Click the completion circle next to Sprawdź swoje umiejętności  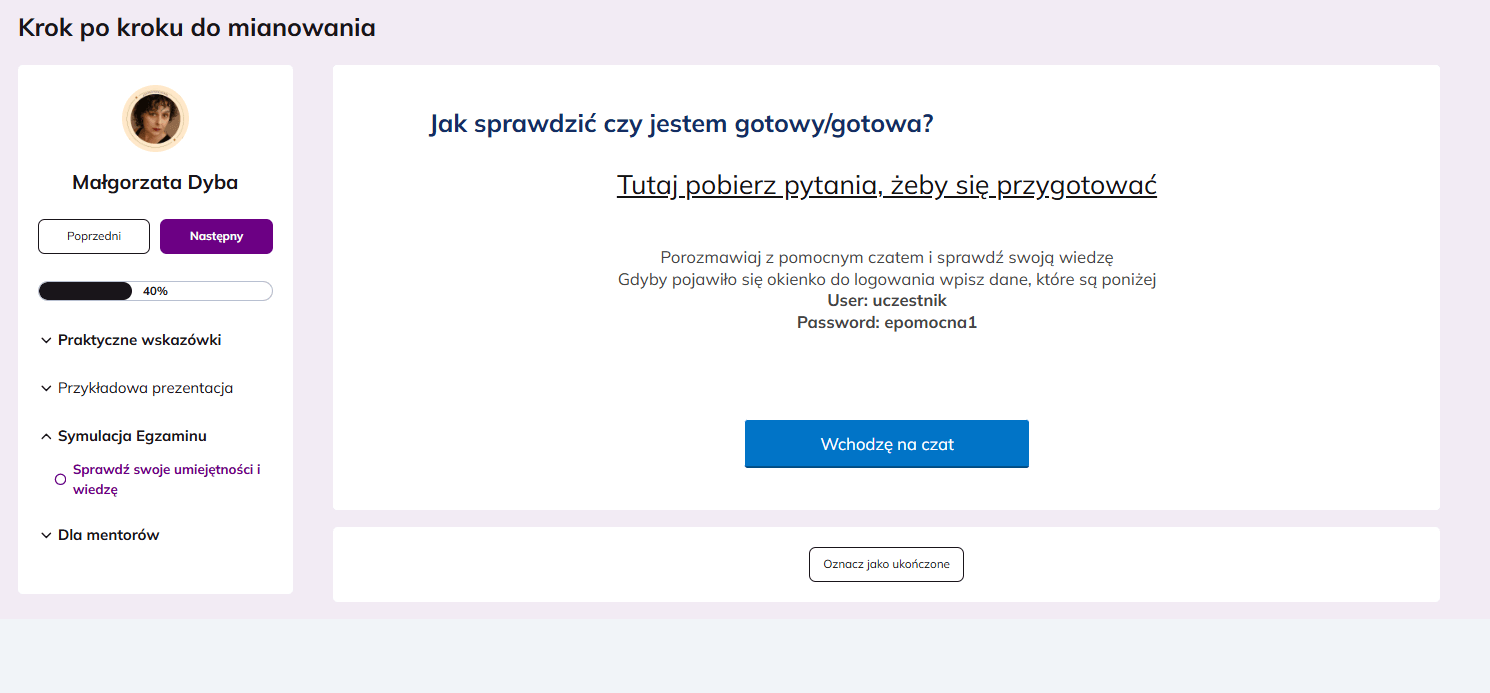click(x=60, y=480)
